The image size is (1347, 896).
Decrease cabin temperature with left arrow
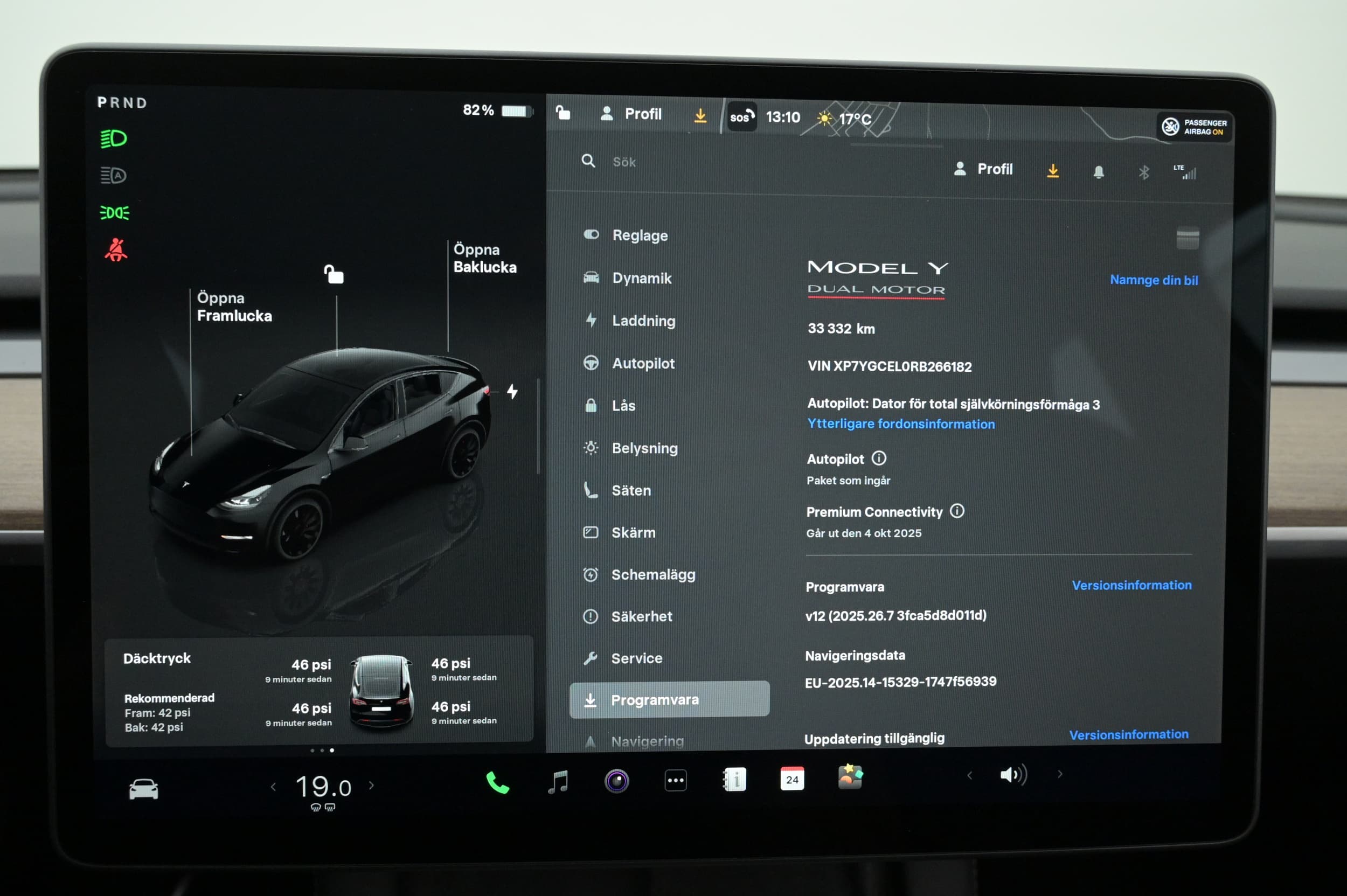click(273, 787)
